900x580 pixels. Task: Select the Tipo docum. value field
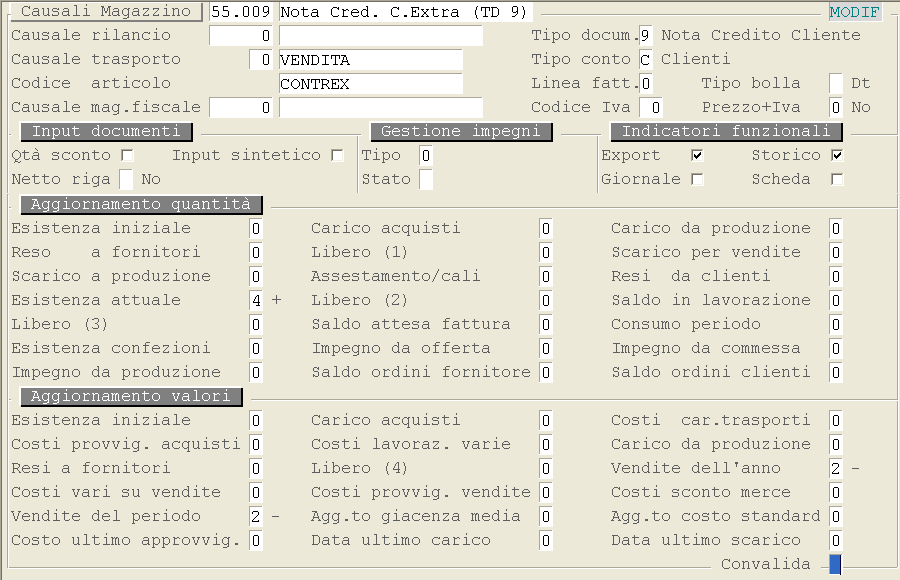pyautogui.click(x=646, y=36)
